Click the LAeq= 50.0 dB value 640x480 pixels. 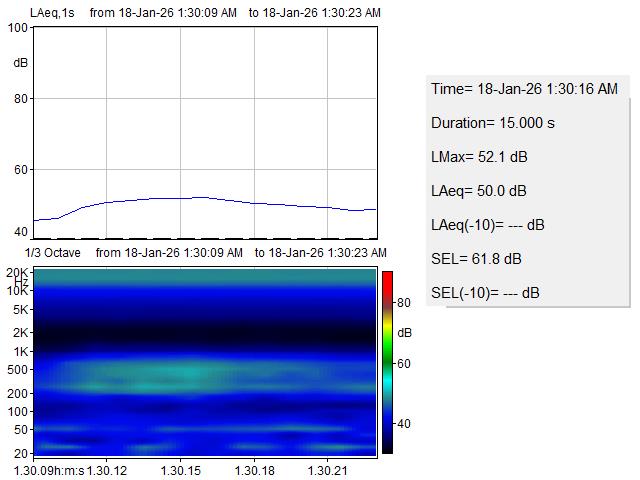point(479,191)
